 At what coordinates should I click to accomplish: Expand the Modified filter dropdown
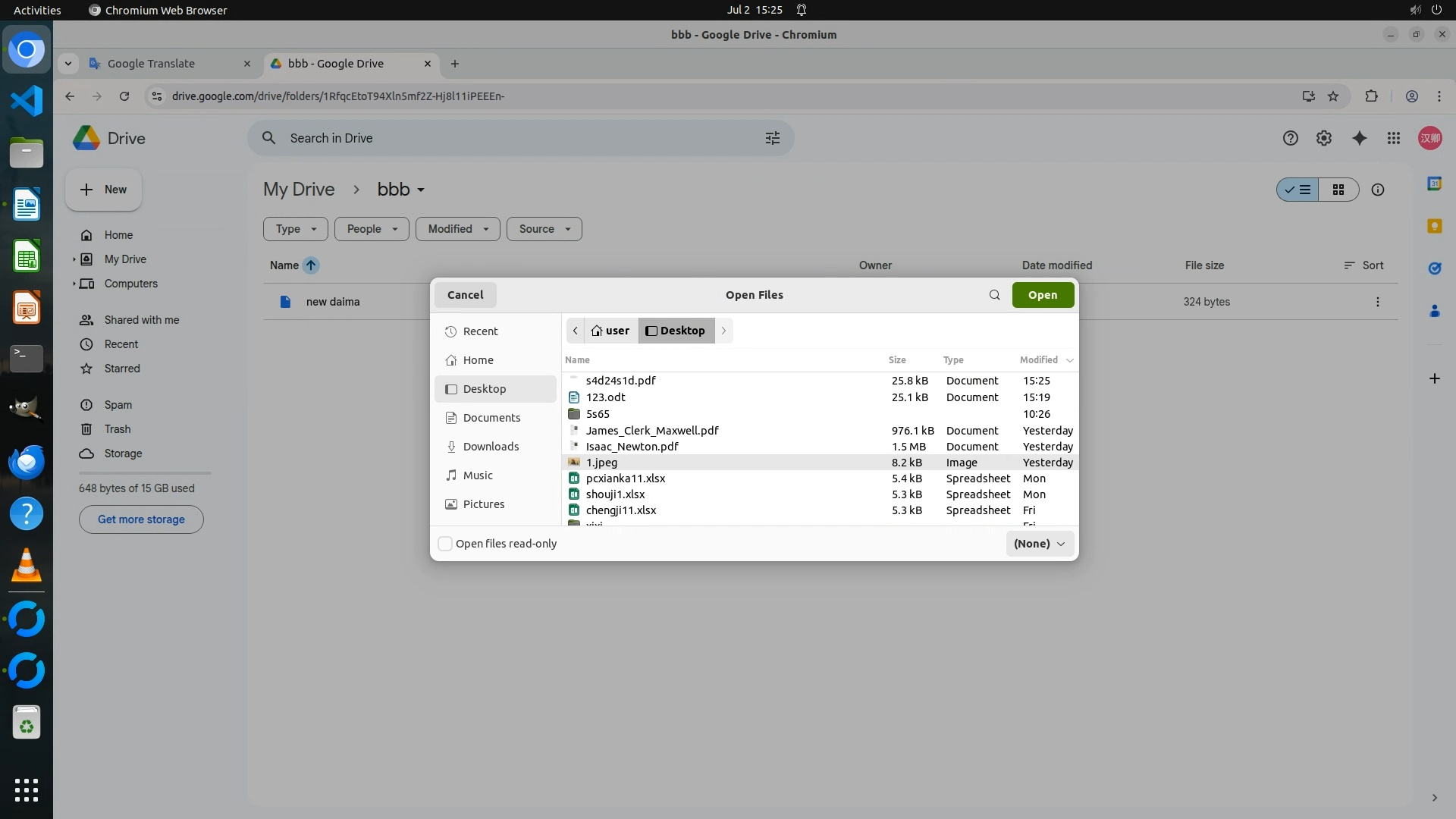(x=457, y=229)
